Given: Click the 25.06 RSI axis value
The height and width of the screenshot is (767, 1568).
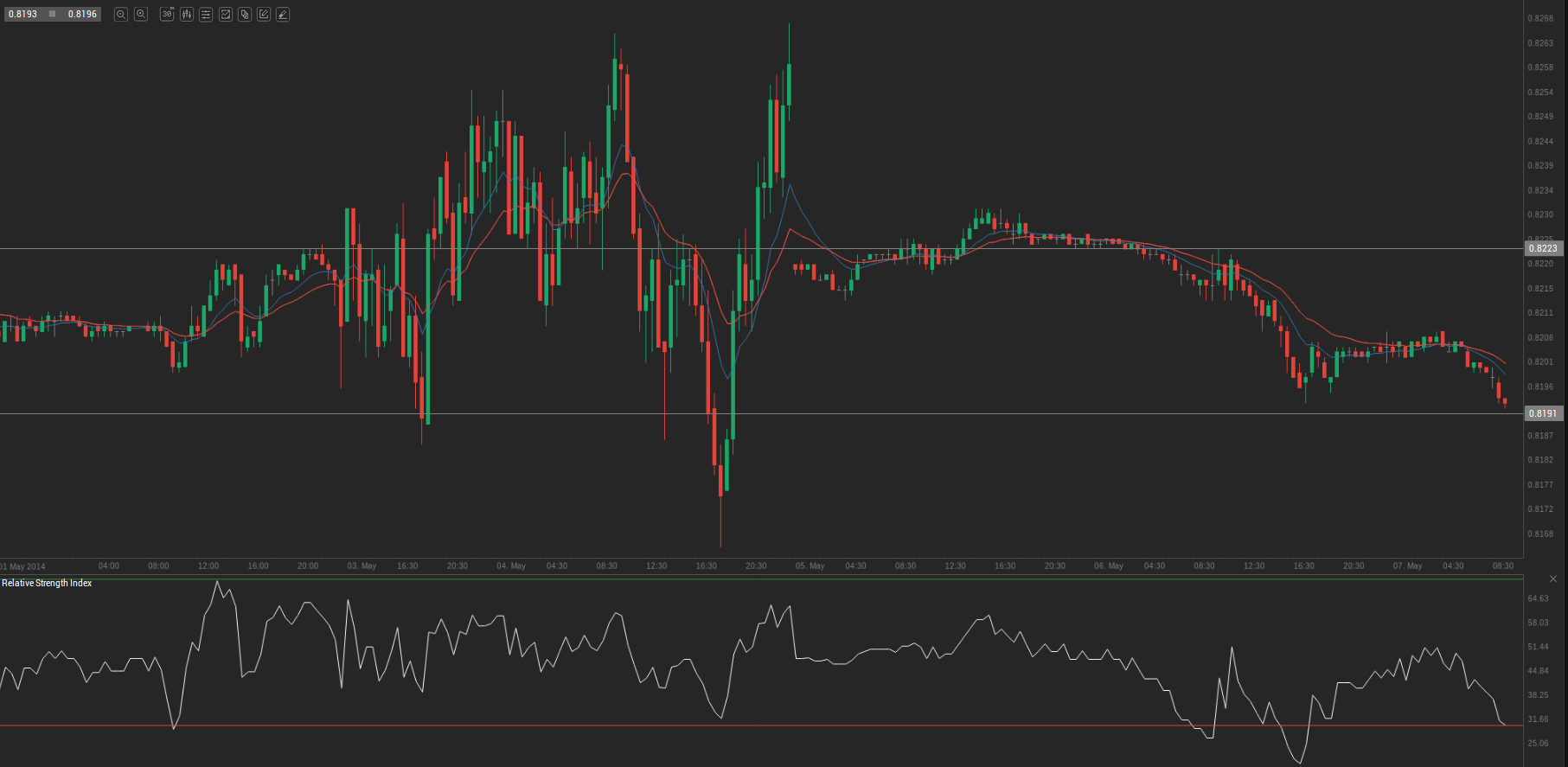Looking at the screenshot, I should click(1539, 744).
